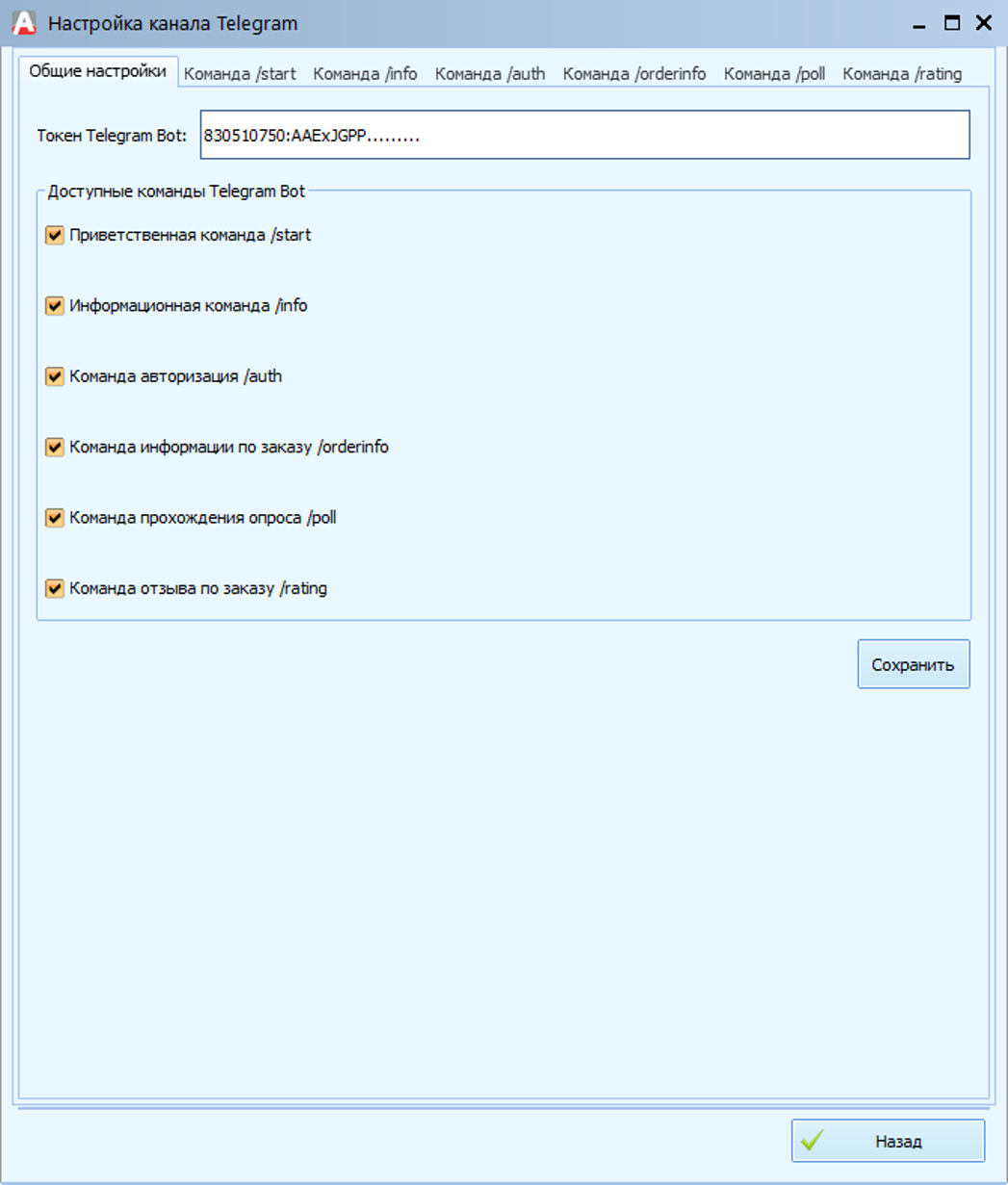Close the Настройка канала Telegram window
The image size is (1008, 1185).
click(984, 23)
